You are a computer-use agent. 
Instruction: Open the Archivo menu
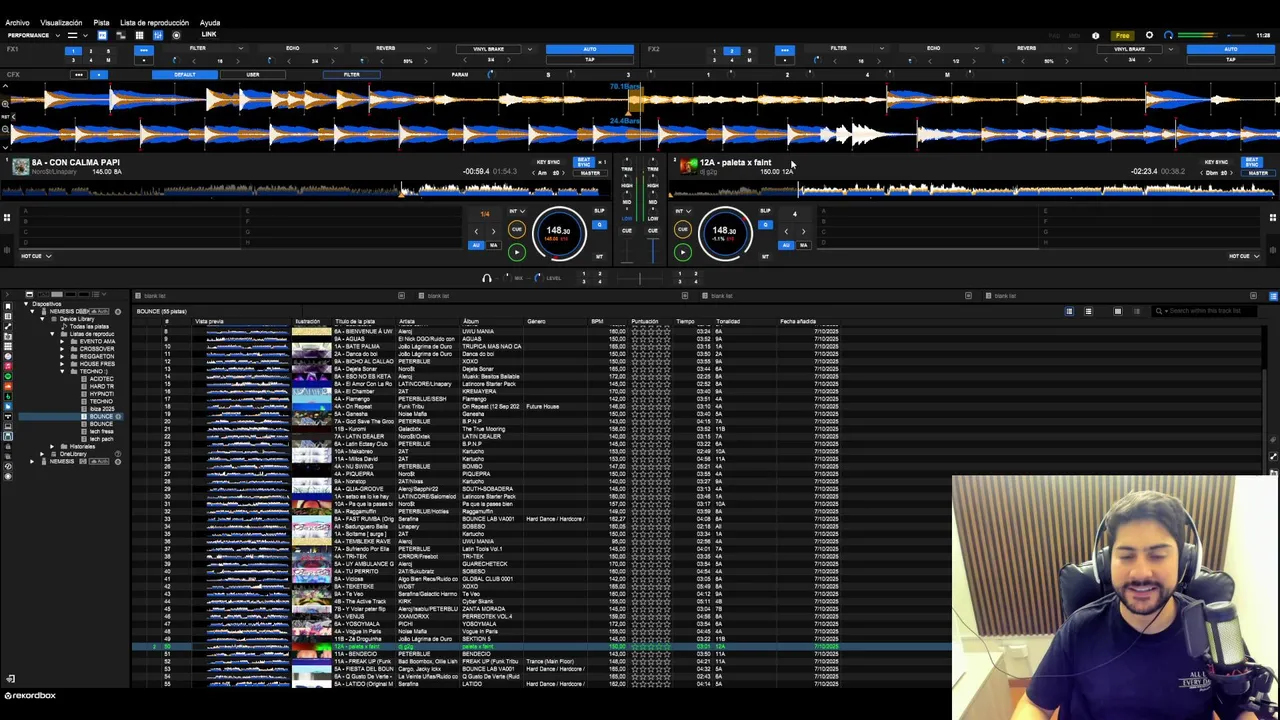pyautogui.click(x=18, y=22)
